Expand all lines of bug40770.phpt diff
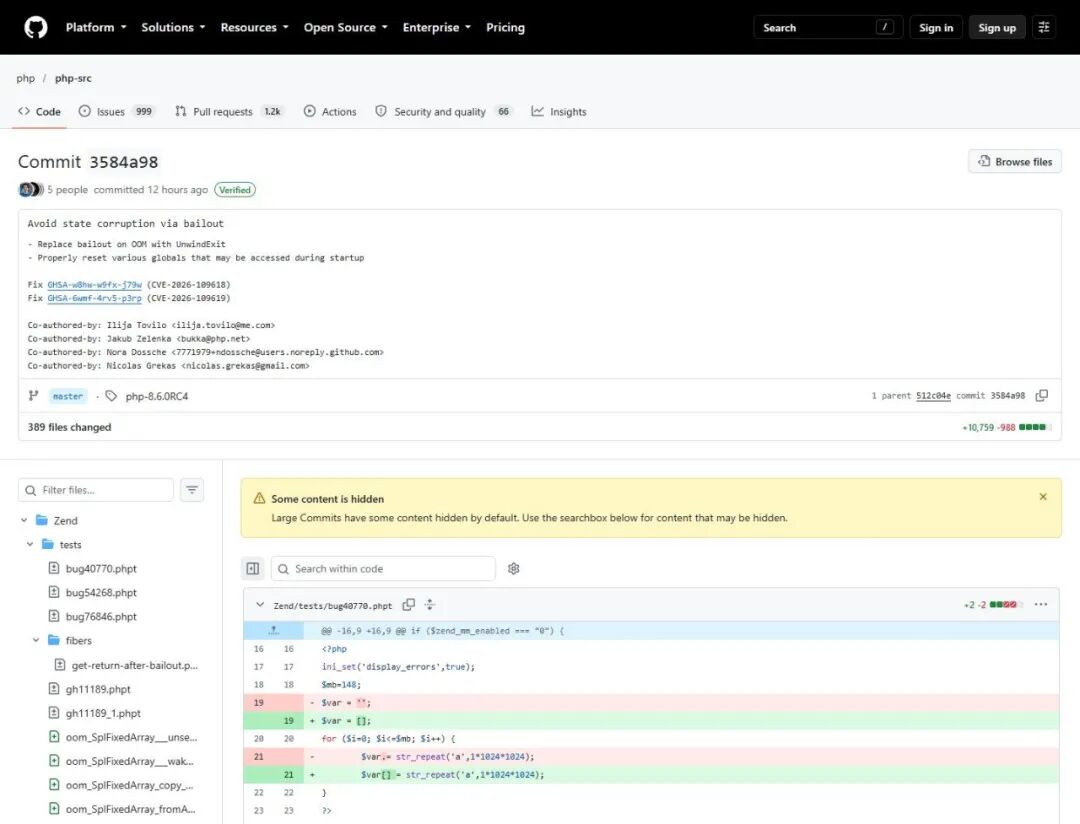This screenshot has height=824, width=1080. [x=430, y=605]
